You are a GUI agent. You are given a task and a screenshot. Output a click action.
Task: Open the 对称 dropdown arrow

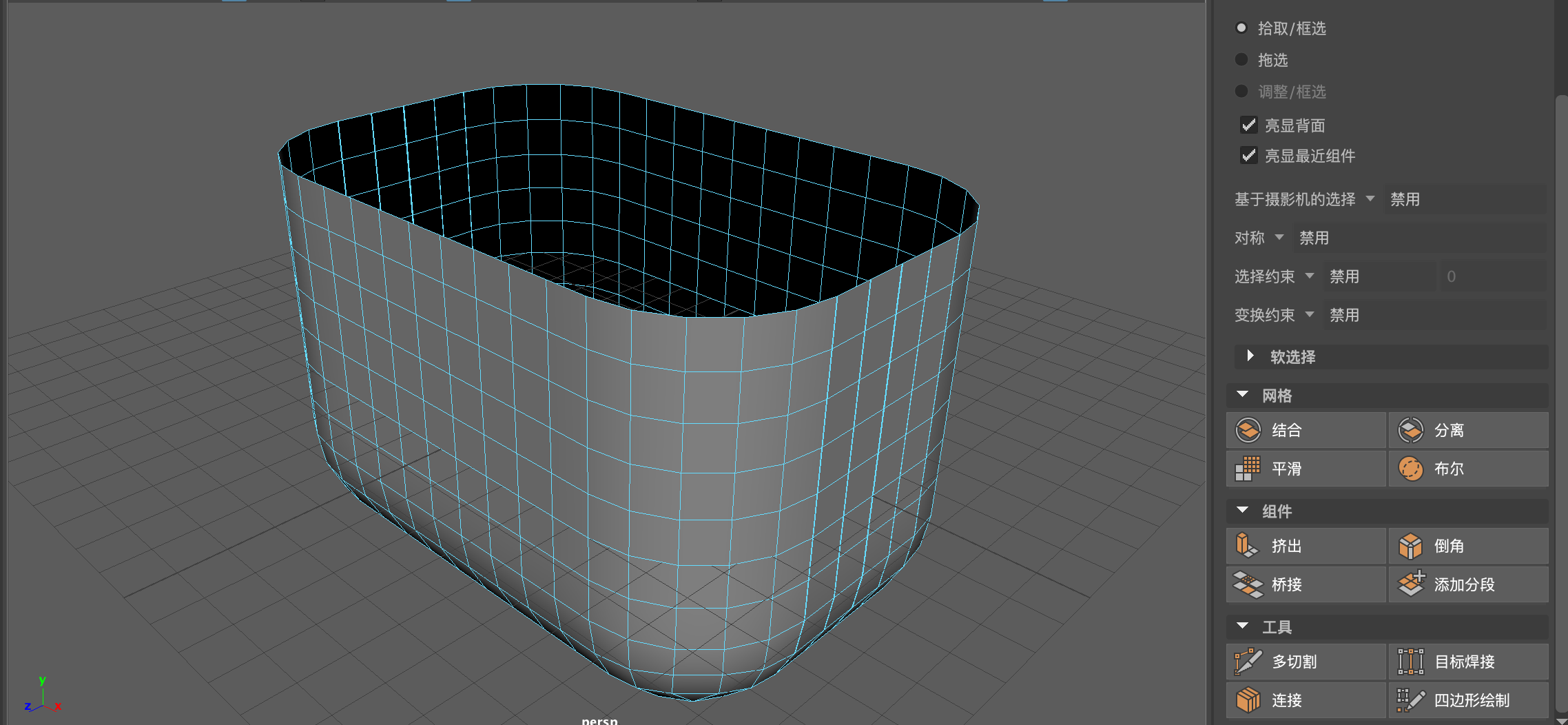tap(1279, 237)
